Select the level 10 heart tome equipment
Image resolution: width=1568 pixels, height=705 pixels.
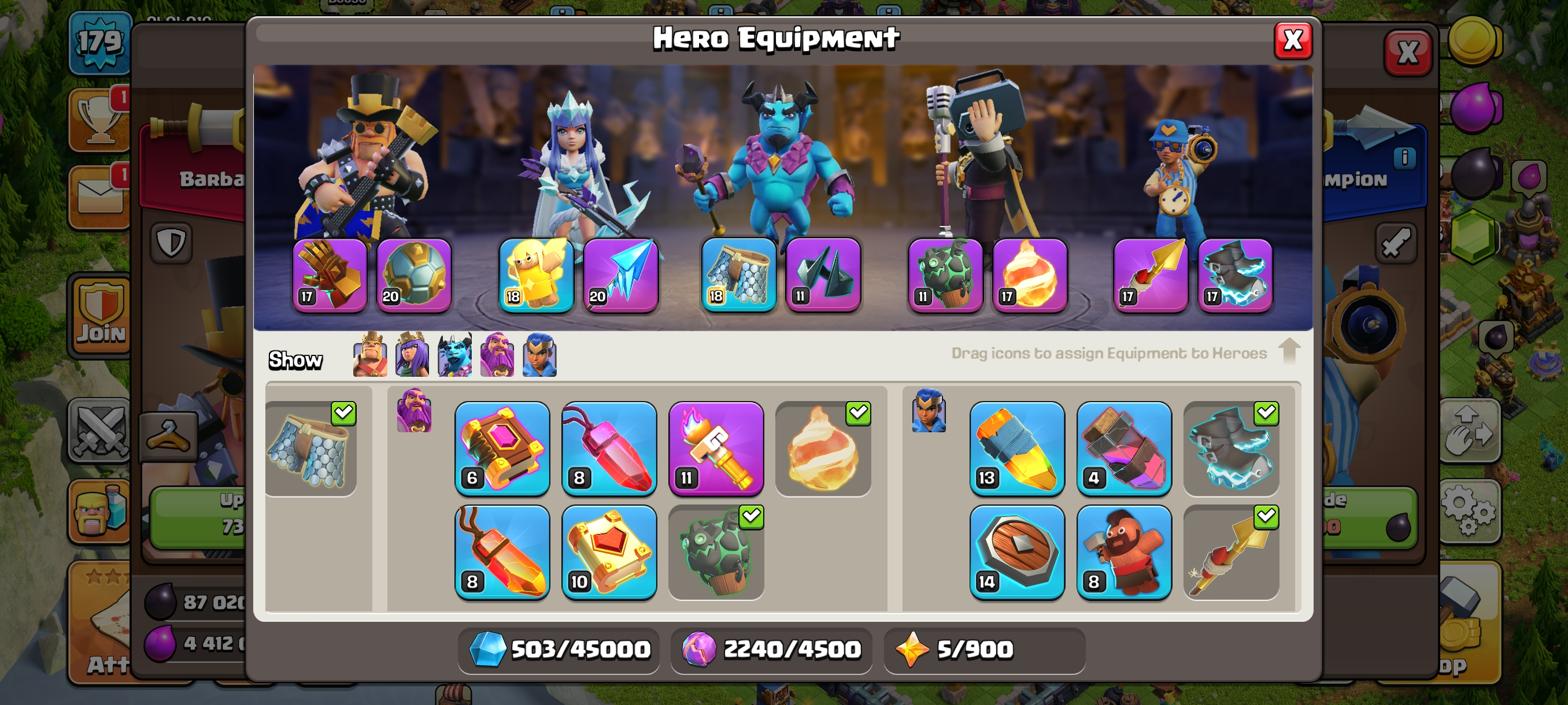tap(609, 552)
